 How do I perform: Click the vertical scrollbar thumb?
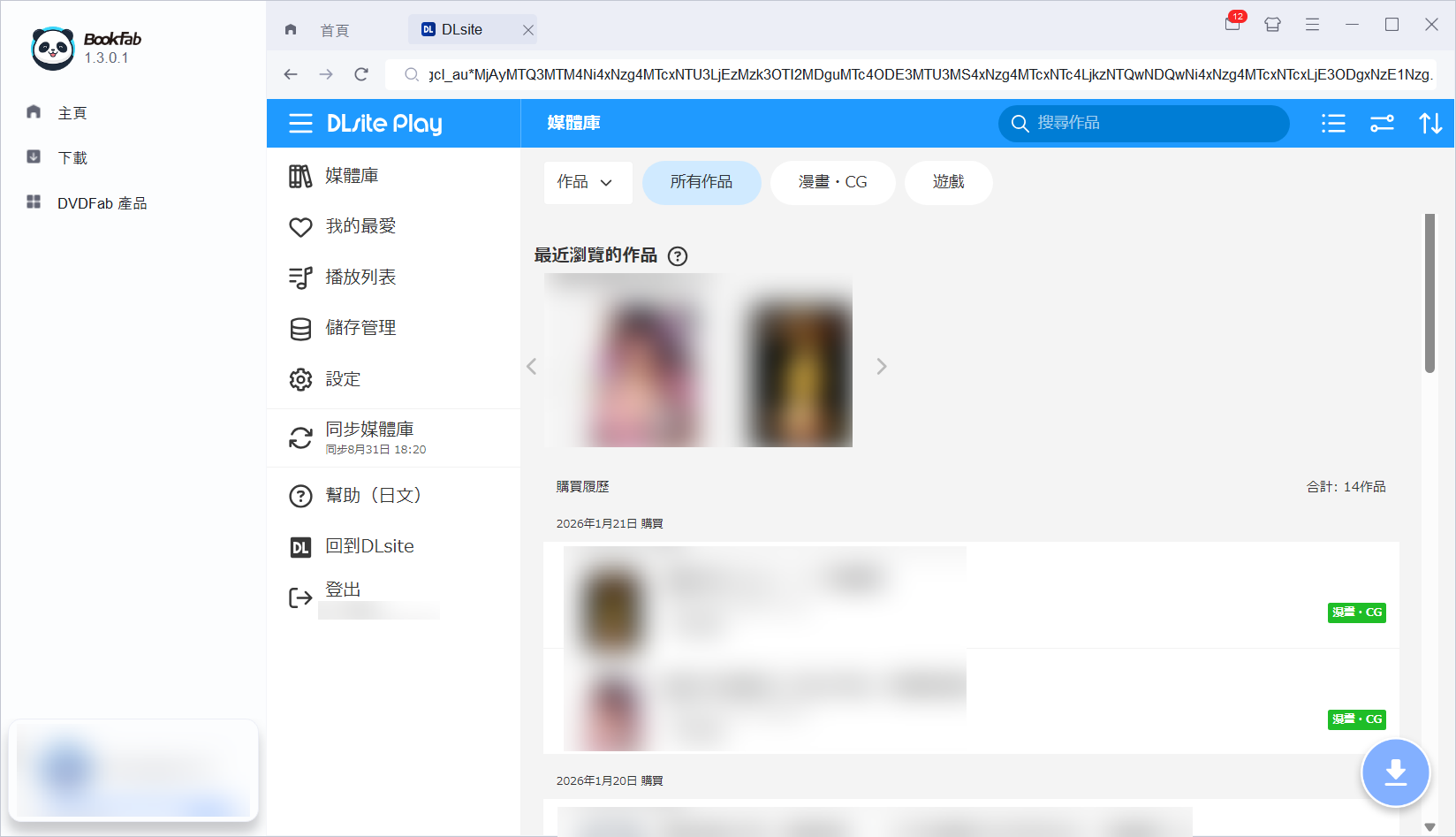click(x=1429, y=293)
